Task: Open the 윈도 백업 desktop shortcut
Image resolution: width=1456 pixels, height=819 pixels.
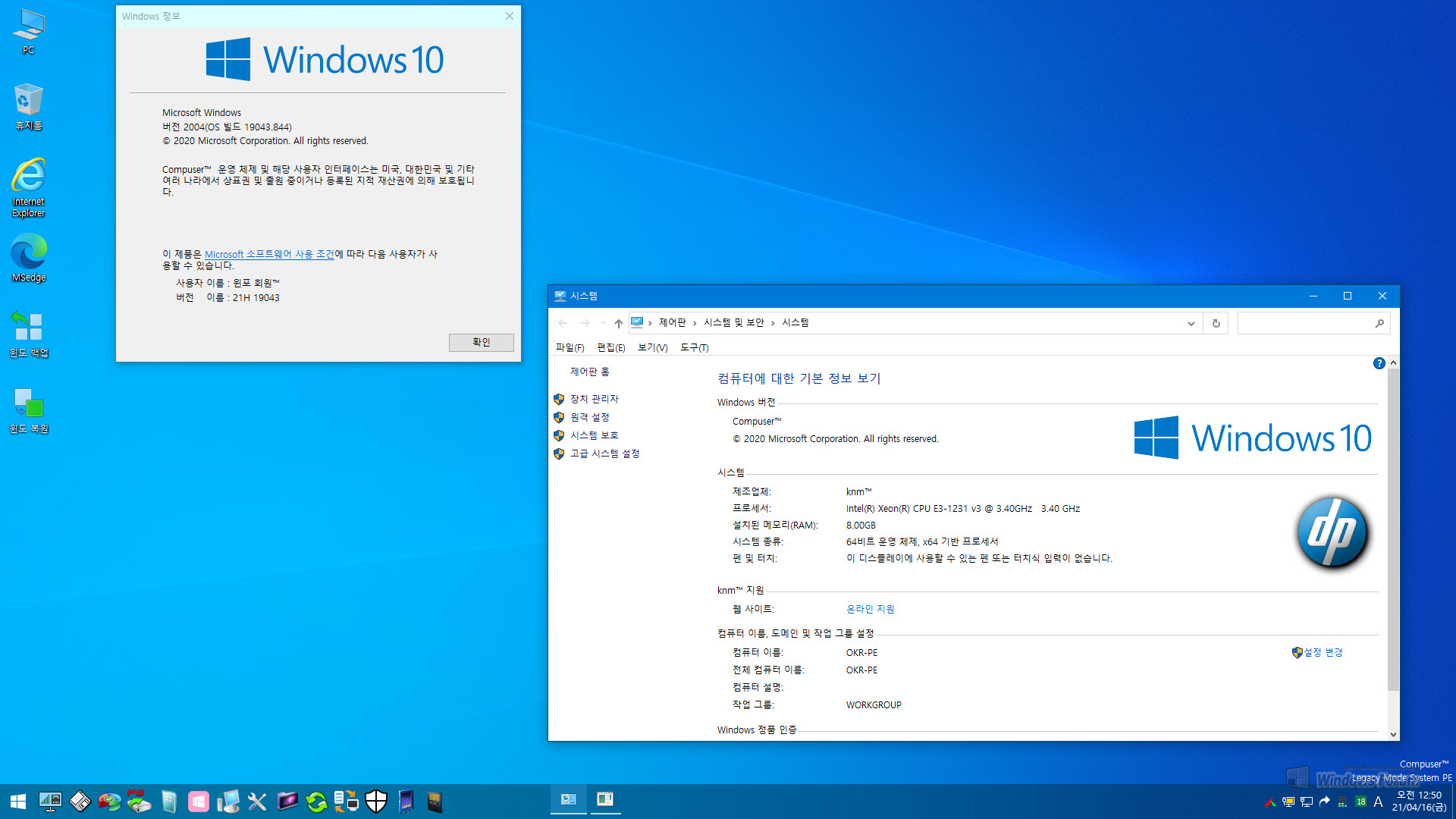Action: pyautogui.click(x=29, y=334)
